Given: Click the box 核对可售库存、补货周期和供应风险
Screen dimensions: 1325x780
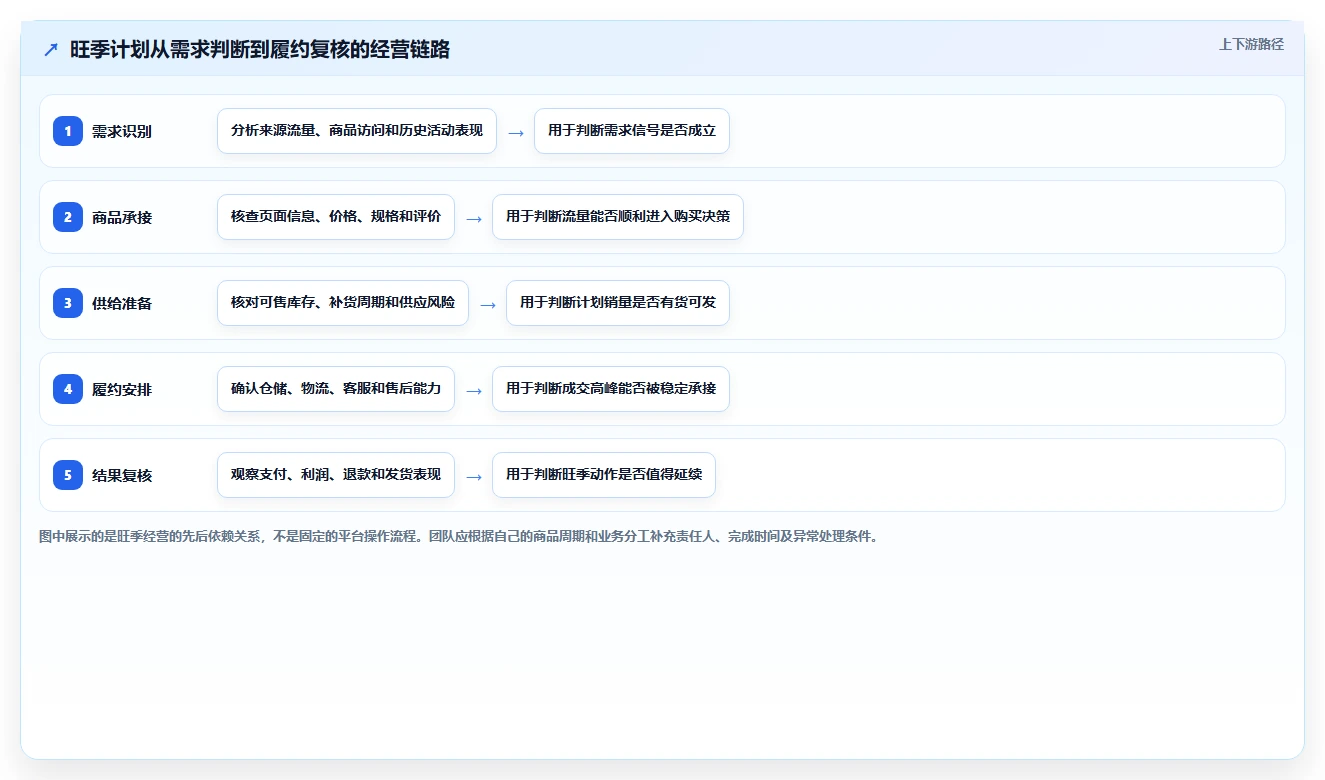Looking at the screenshot, I should [x=343, y=303].
